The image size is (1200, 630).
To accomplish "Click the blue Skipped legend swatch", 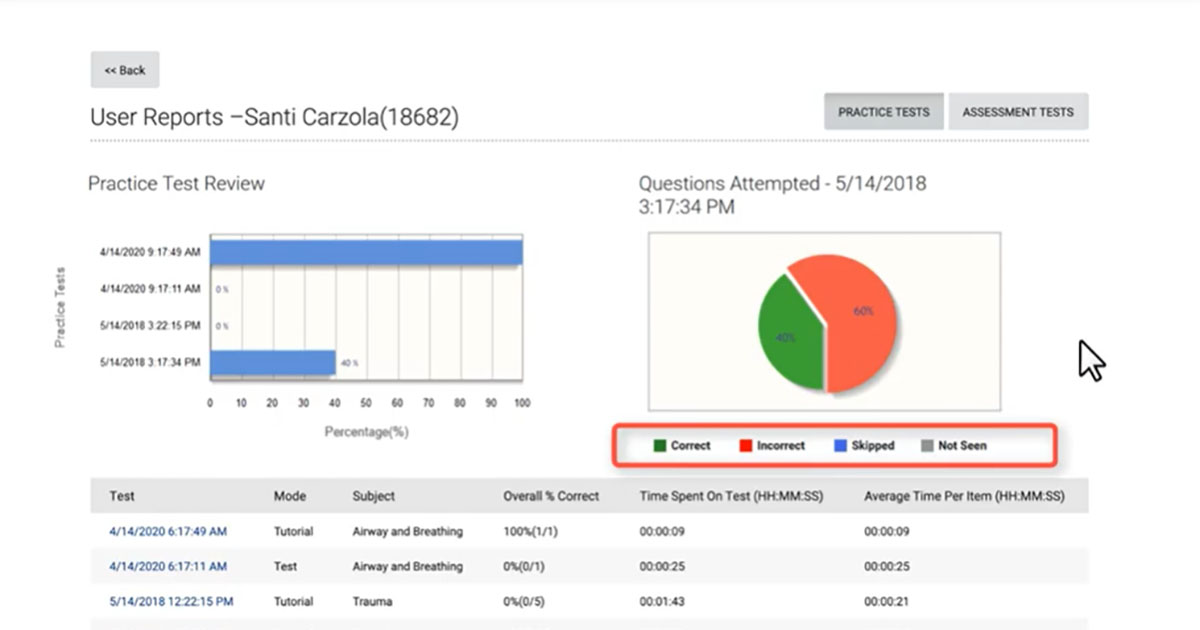I will 841,446.
